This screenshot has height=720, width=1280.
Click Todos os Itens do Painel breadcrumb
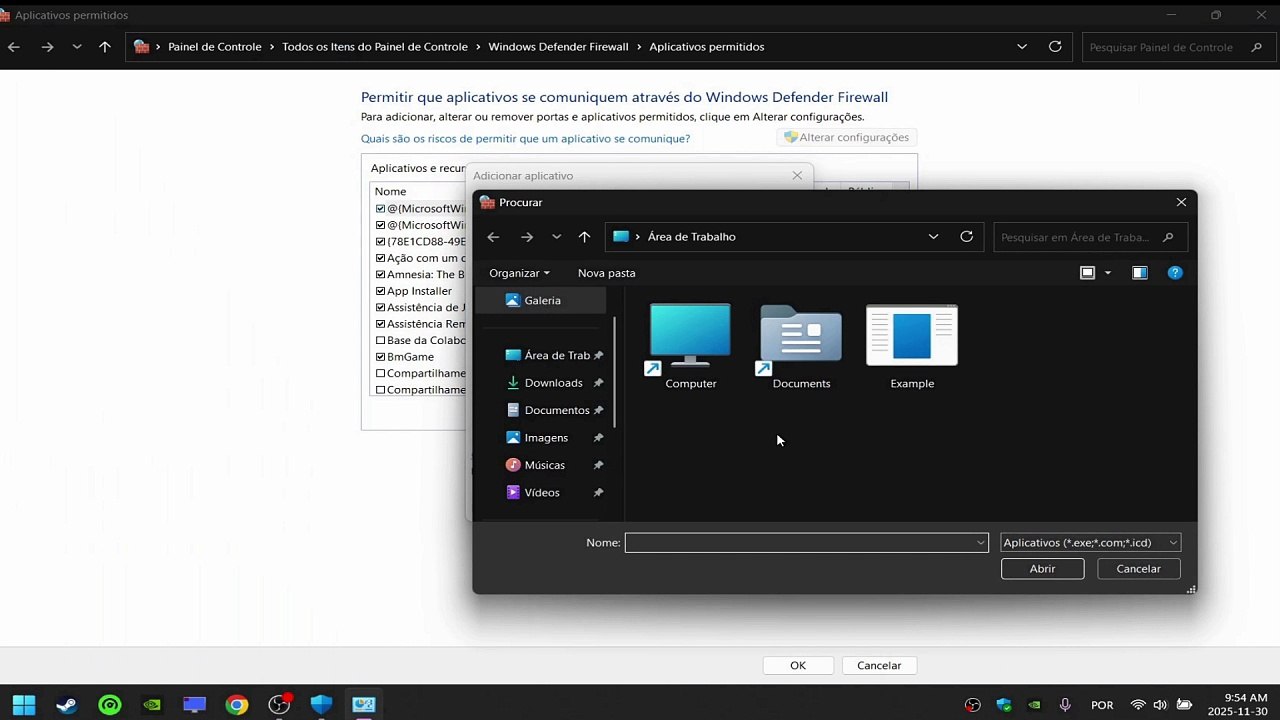pyautogui.click(x=375, y=47)
